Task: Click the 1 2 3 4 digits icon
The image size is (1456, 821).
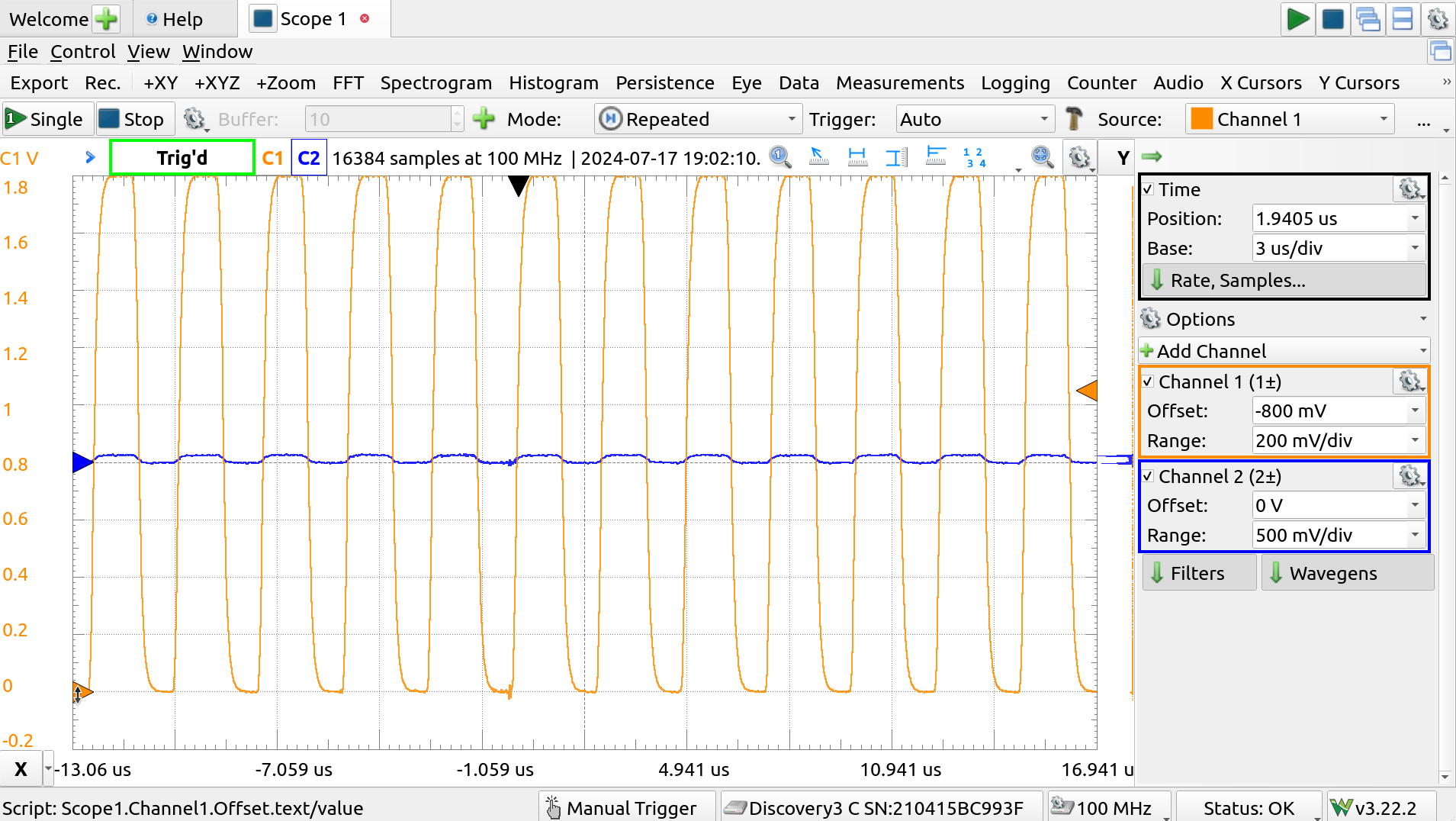Action: click(x=974, y=157)
